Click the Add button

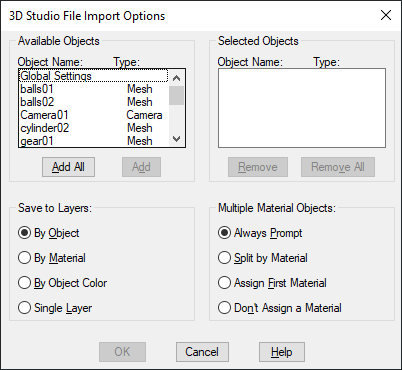(x=141, y=167)
